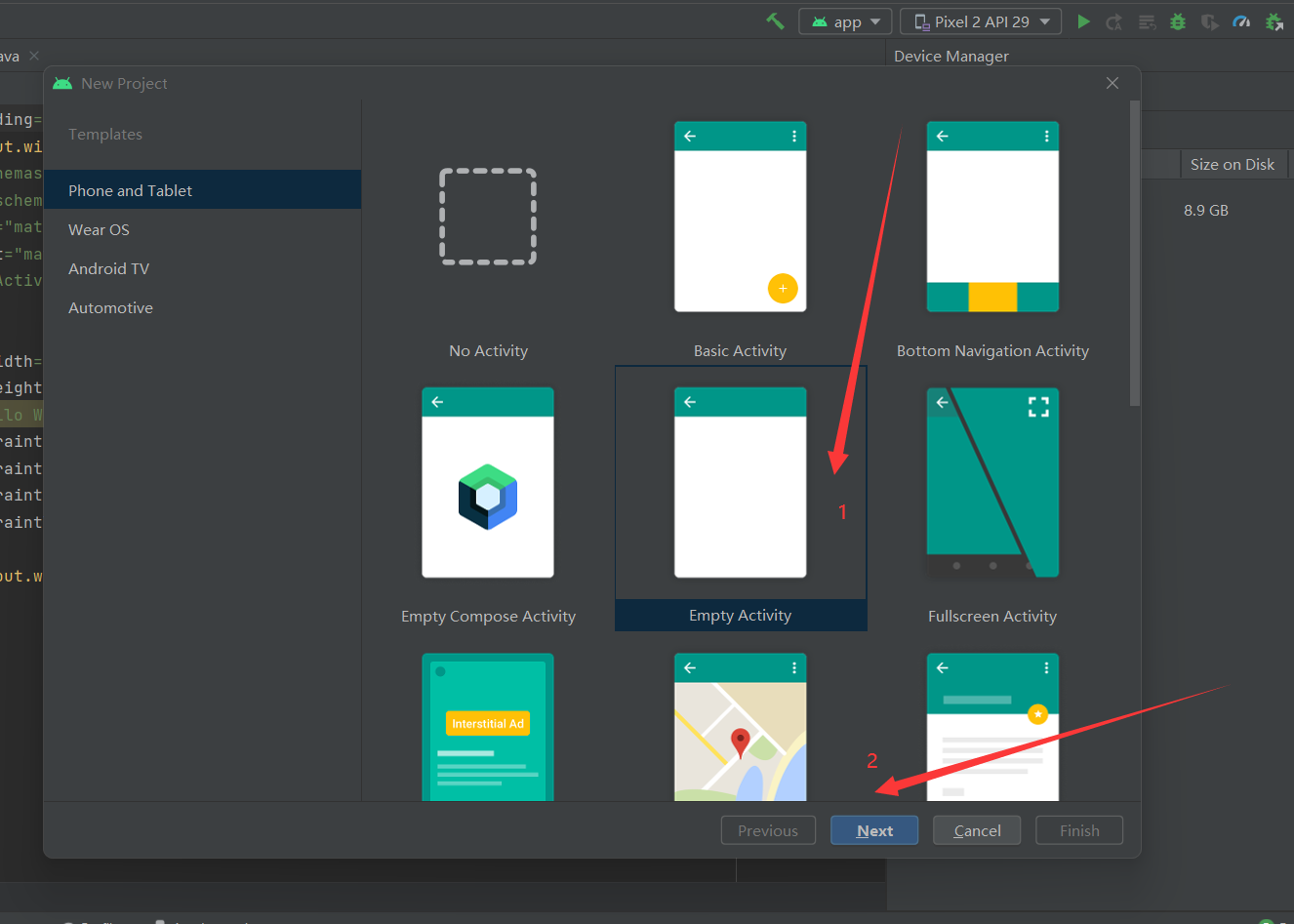Viewport: 1294px width, 924px height.
Task: Click the Cancel button
Action: coord(976,830)
